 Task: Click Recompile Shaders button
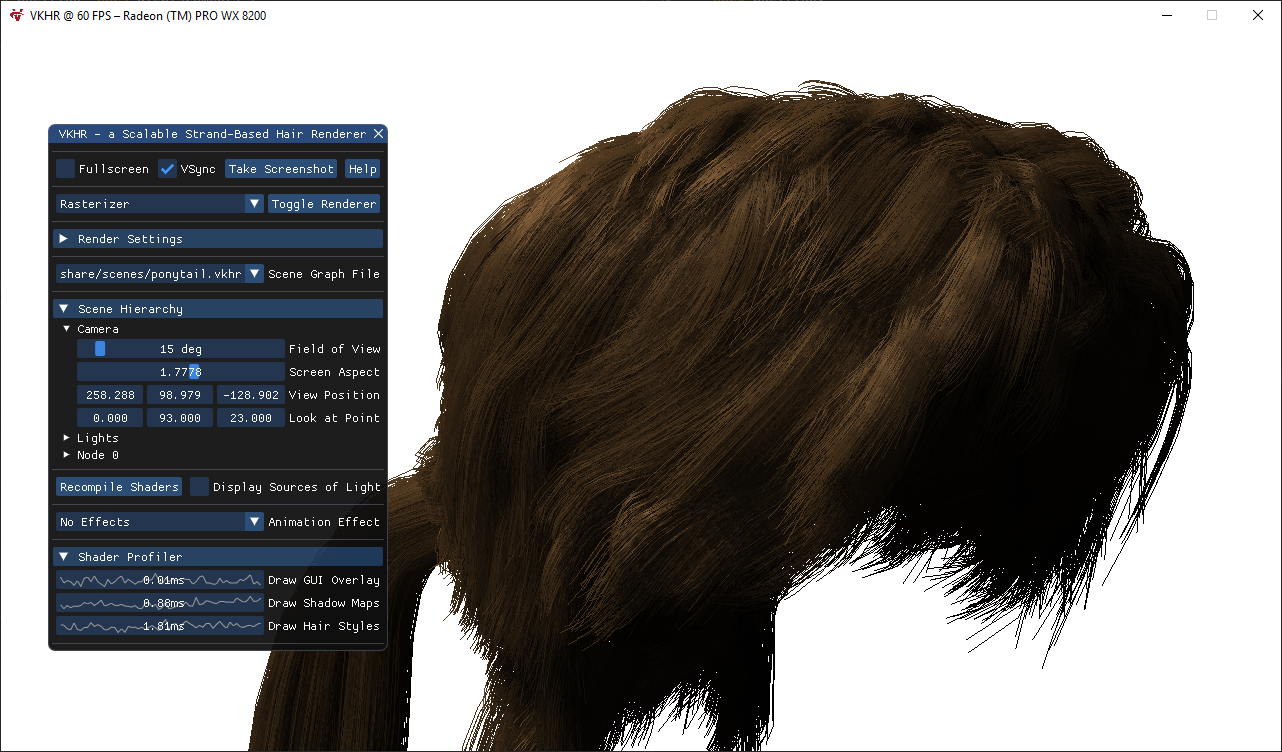pyautogui.click(x=119, y=487)
